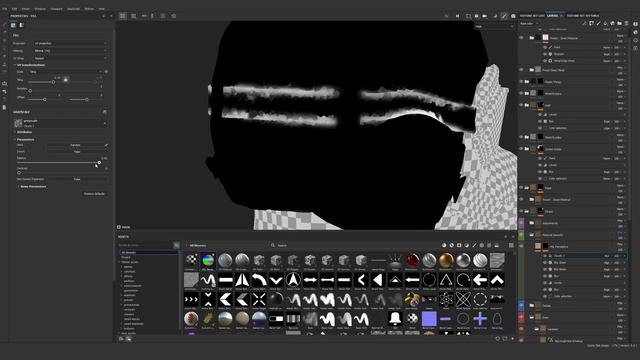Viewport: 640px width, 360px height.
Task: Click the Tiling slider handle
Action: pos(53,82)
